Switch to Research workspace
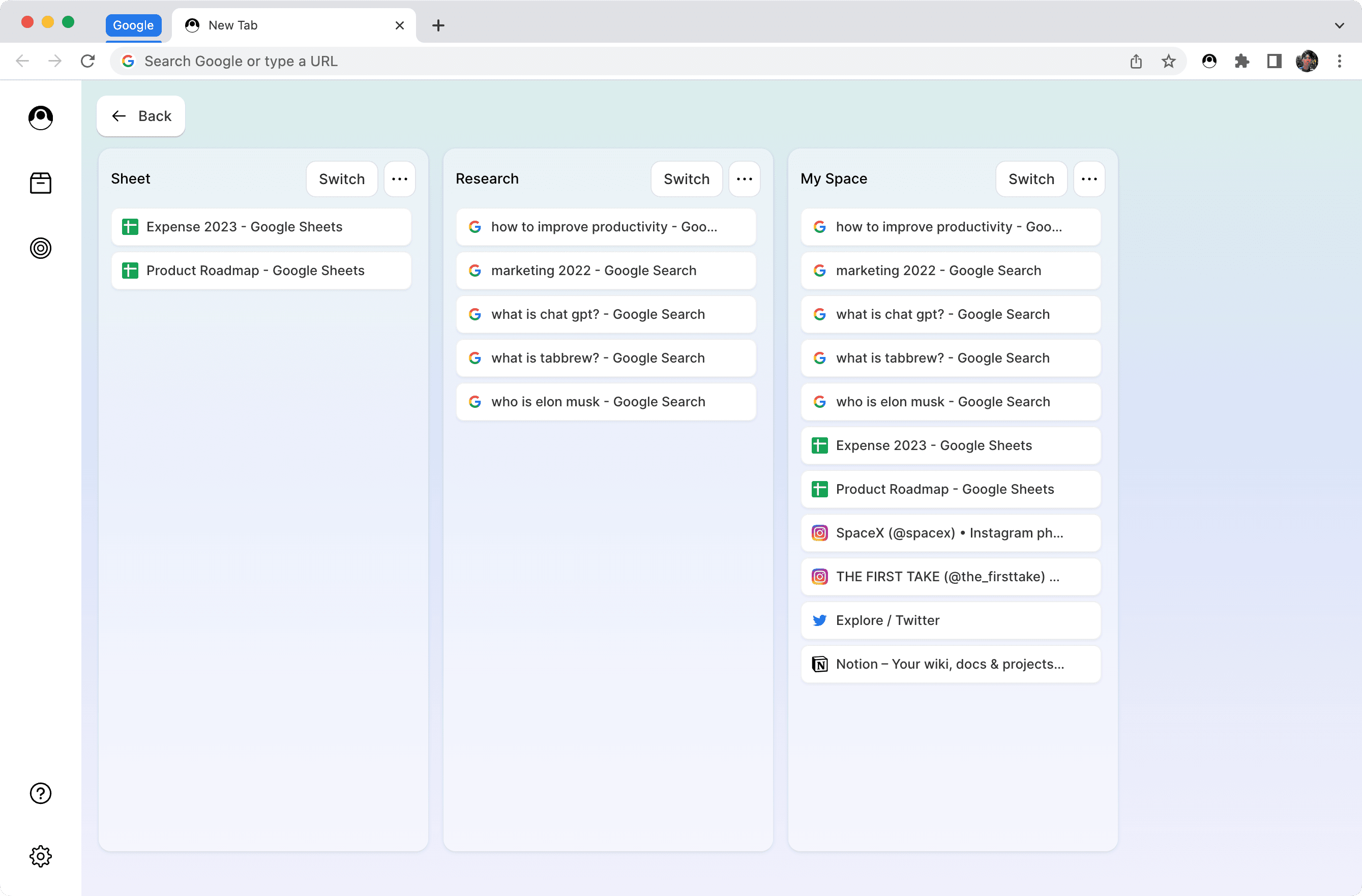This screenshot has height=896, width=1362. click(x=686, y=178)
